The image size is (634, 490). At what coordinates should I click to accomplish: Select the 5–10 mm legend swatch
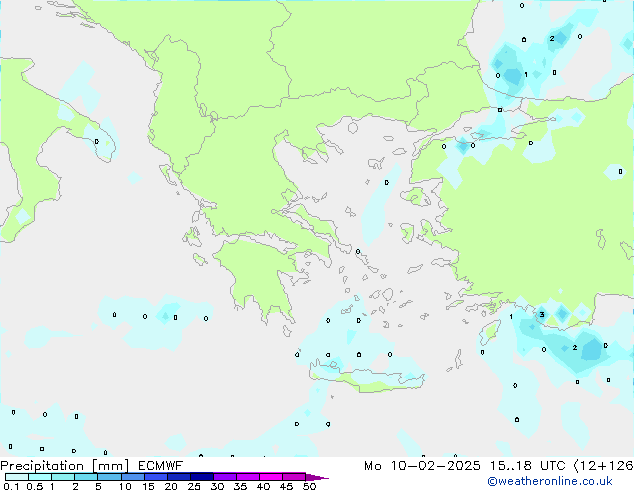109,477
